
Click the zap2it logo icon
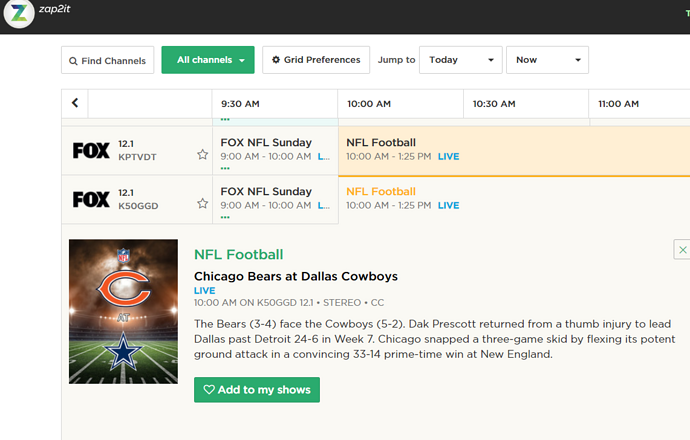point(15,16)
